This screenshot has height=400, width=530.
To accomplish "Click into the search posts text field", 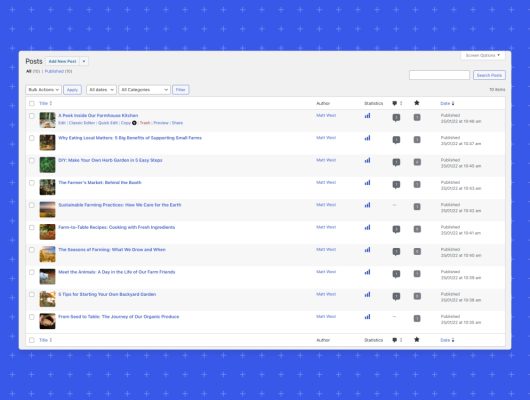I will [439, 75].
